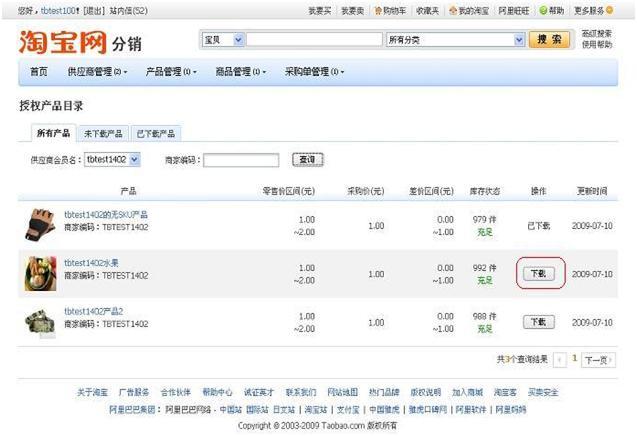Click the 淘宝客 footer link

coord(505,392)
